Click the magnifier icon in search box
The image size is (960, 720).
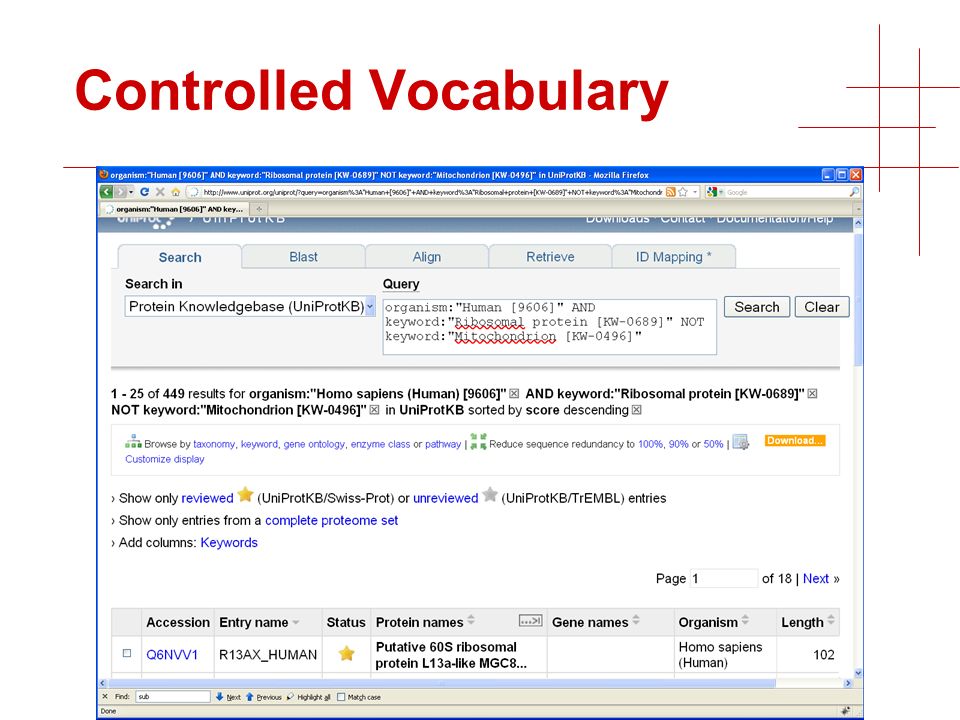pos(854,192)
